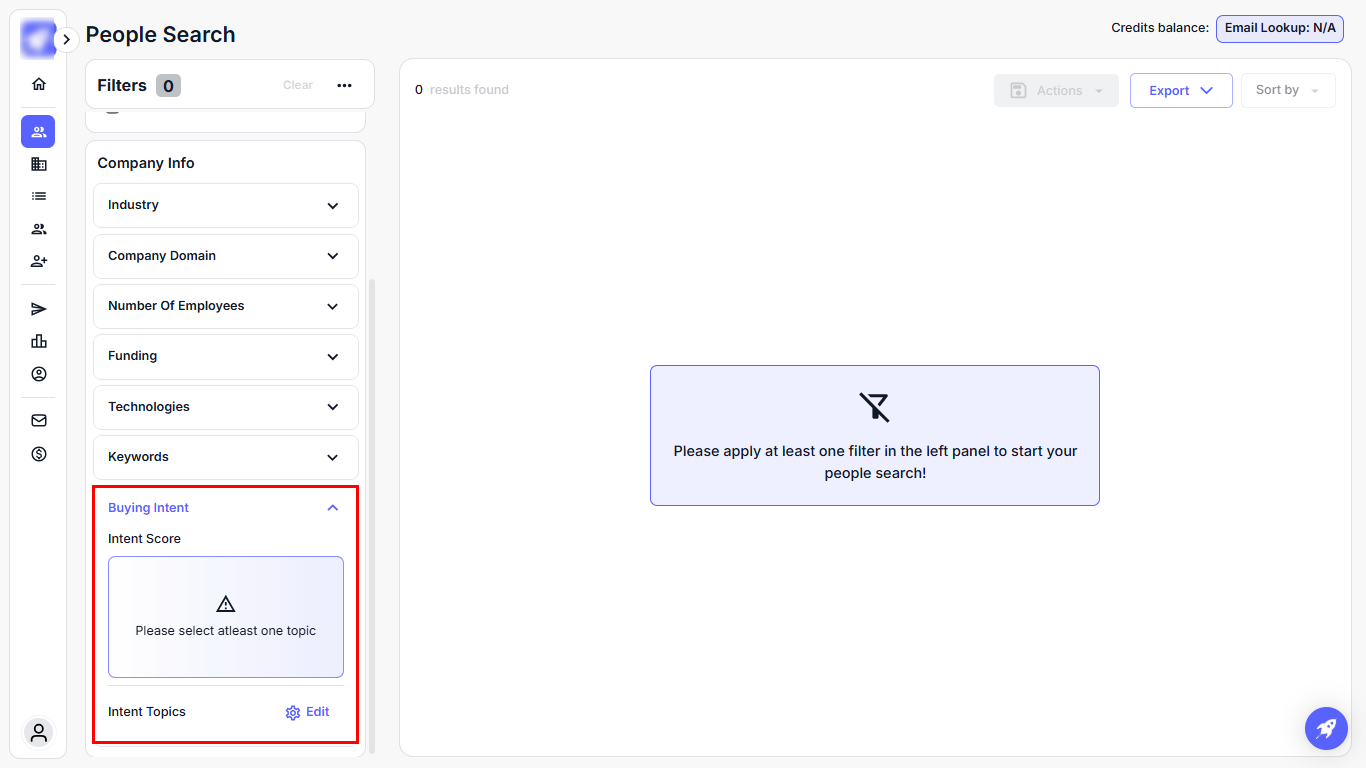The image size is (1366, 768).
Task: Open the Sort by dropdown
Action: (1287, 90)
